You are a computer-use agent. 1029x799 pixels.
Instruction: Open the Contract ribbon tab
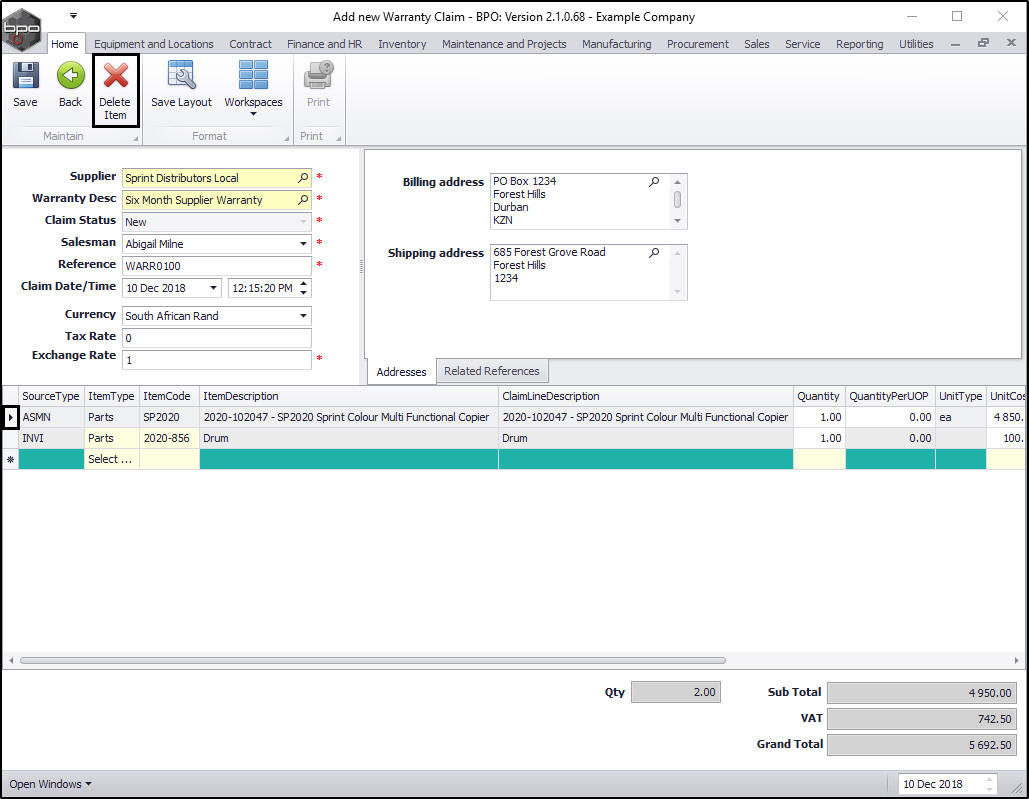[250, 44]
